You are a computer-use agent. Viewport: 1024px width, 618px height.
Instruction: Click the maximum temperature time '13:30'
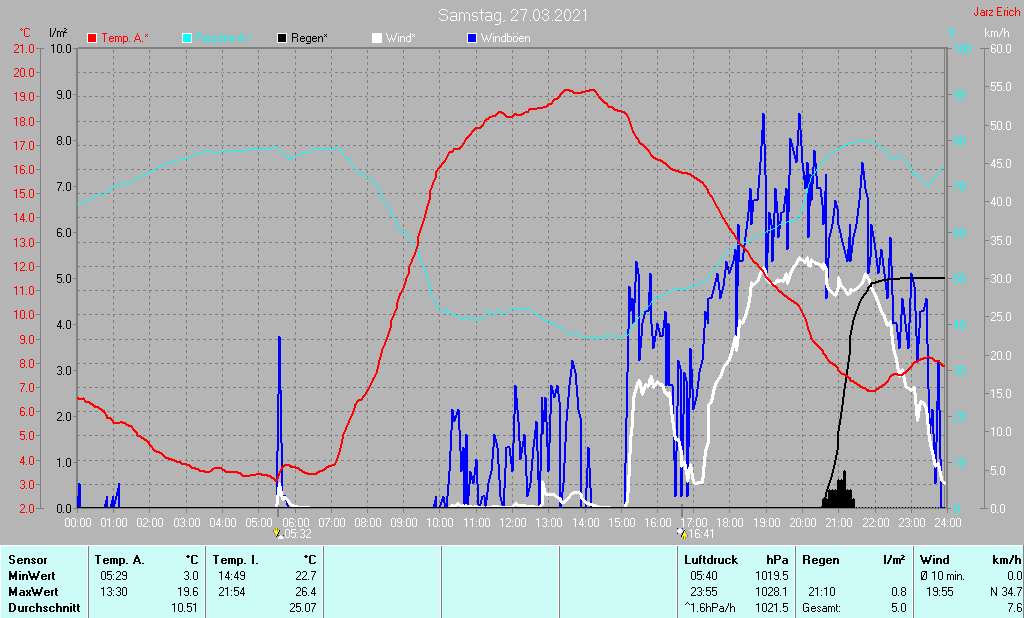point(114,592)
